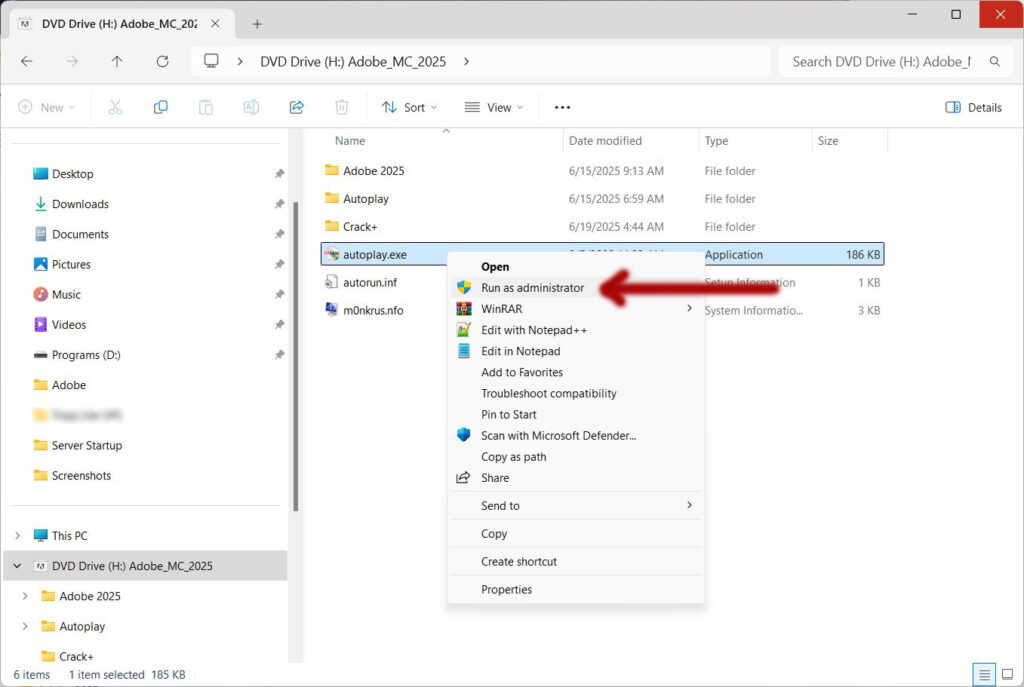
Task: Open the See more three-dots menu
Action: pyautogui.click(x=562, y=107)
